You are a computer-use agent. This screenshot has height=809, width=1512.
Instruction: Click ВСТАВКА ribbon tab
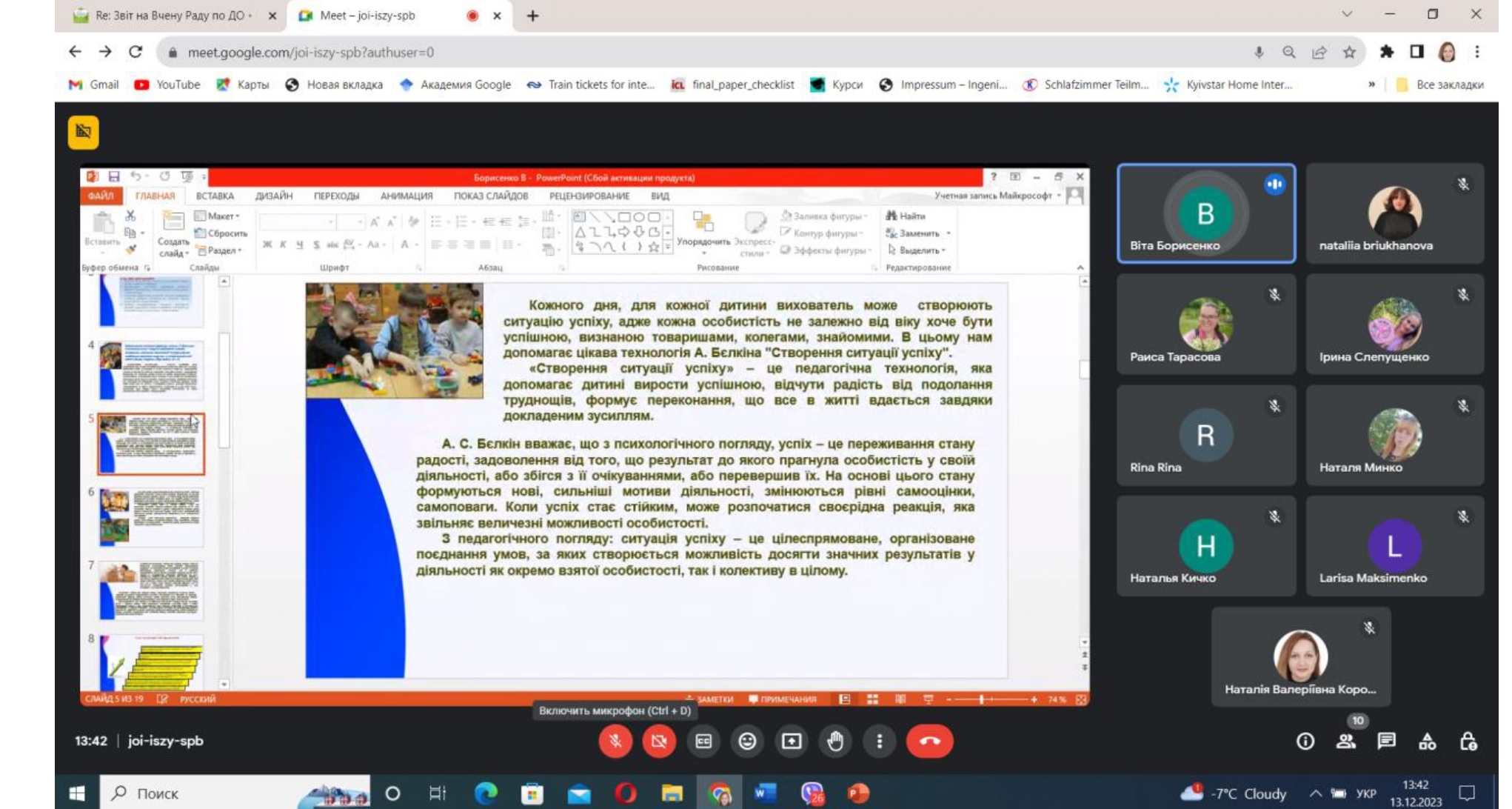[215, 196]
